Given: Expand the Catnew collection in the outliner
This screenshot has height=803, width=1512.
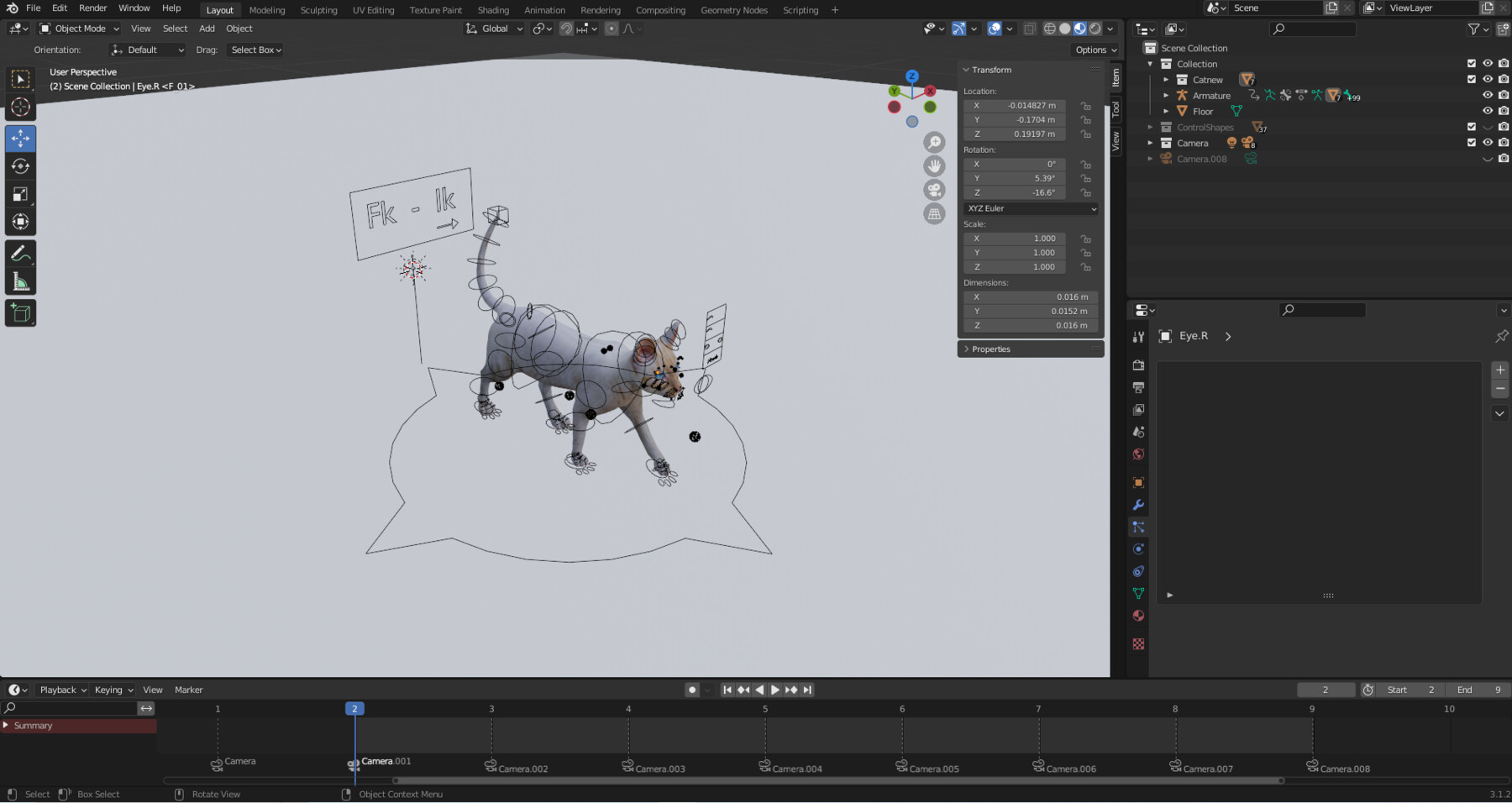Looking at the screenshot, I should coord(1167,79).
